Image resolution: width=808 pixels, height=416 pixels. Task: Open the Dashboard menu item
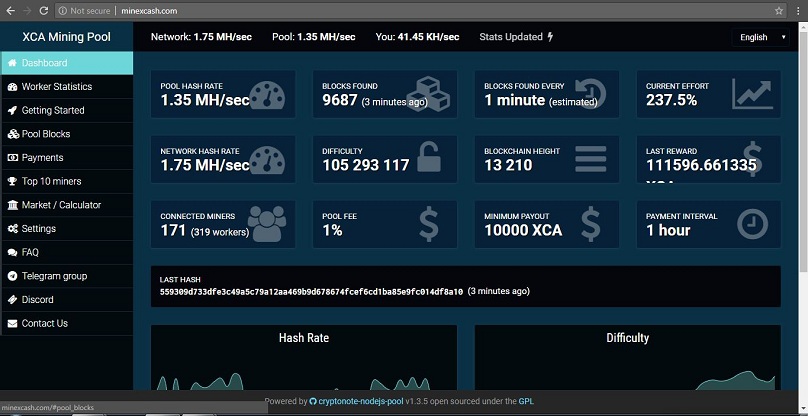66,63
